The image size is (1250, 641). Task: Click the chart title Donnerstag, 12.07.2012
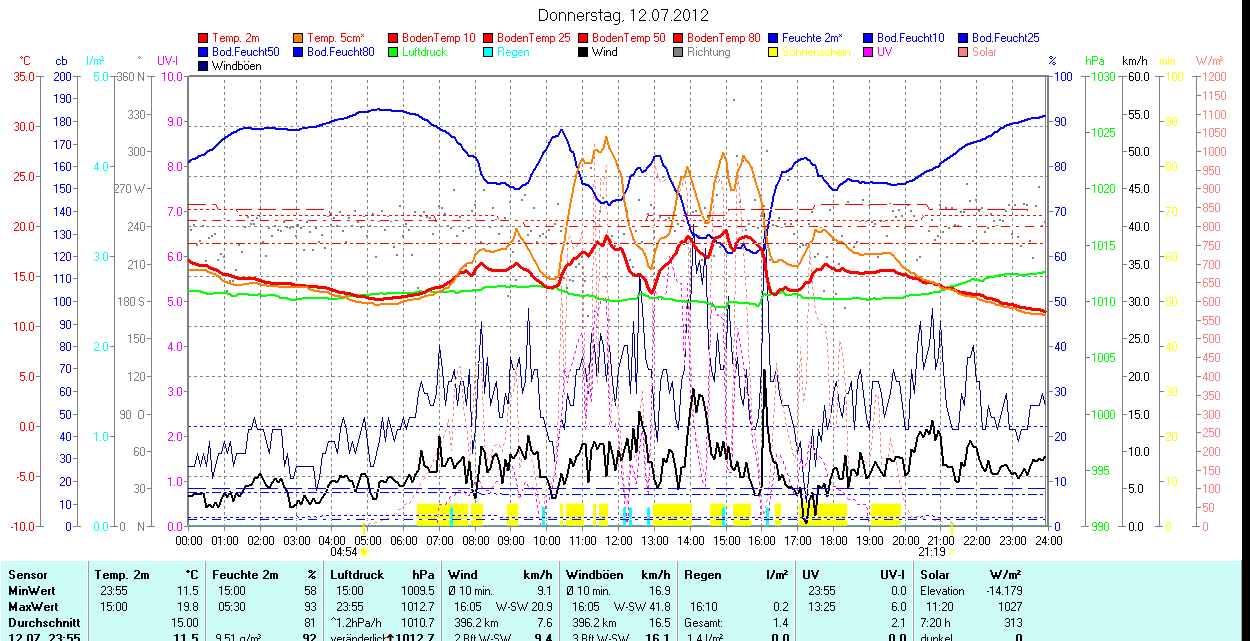click(x=623, y=15)
